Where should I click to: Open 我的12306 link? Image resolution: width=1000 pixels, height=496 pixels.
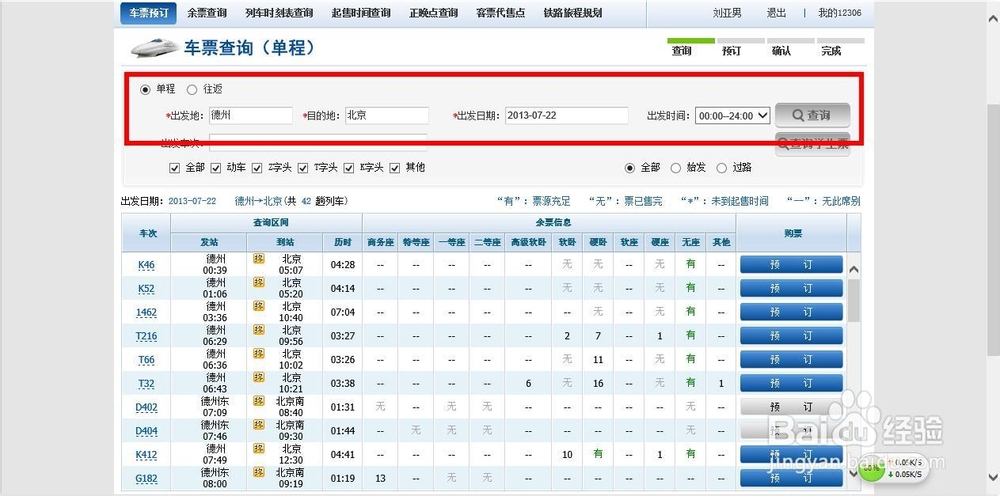coord(839,13)
